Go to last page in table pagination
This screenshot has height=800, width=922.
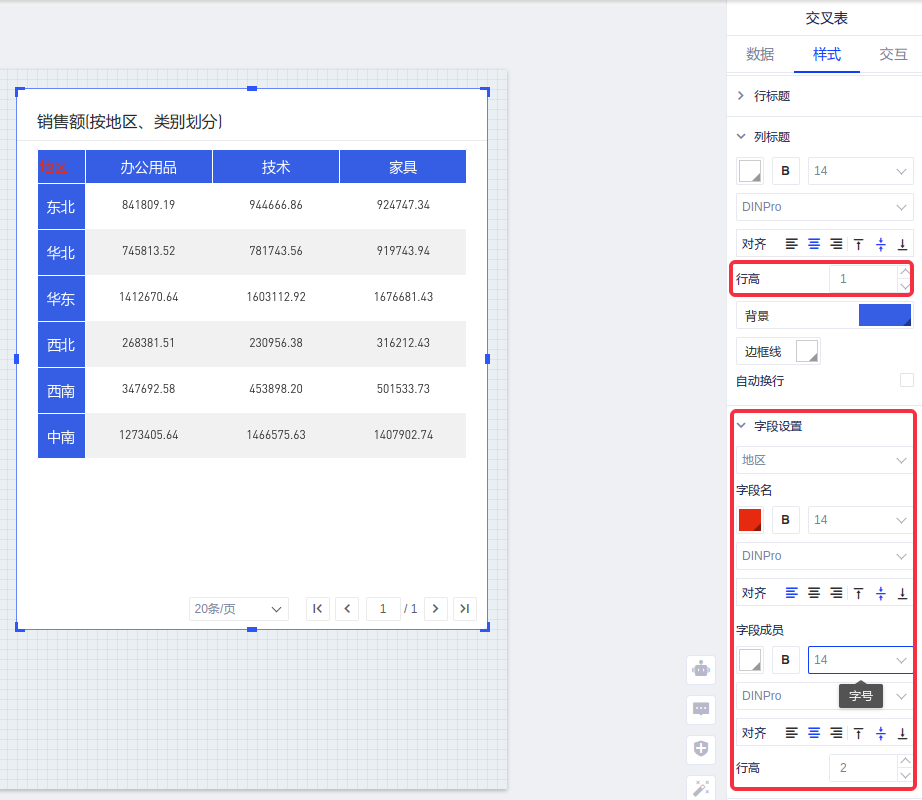(x=464, y=608)
